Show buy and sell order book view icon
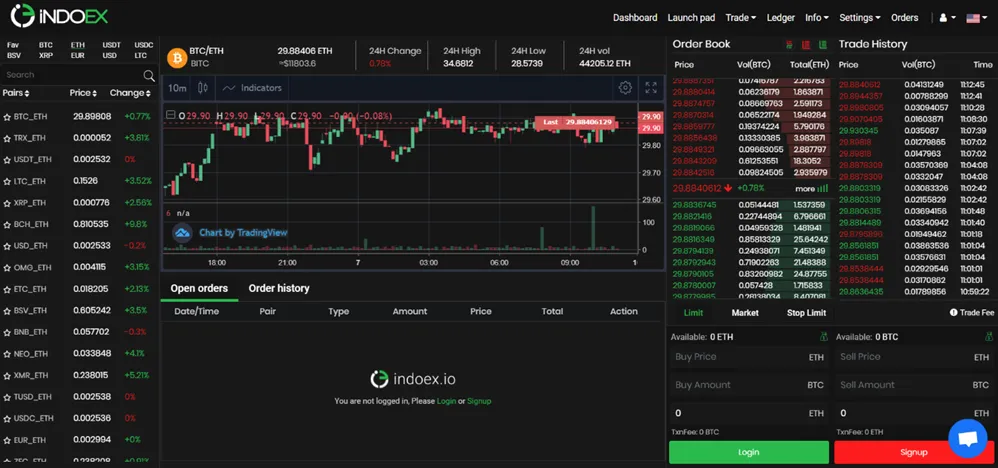 coord(790,45)
